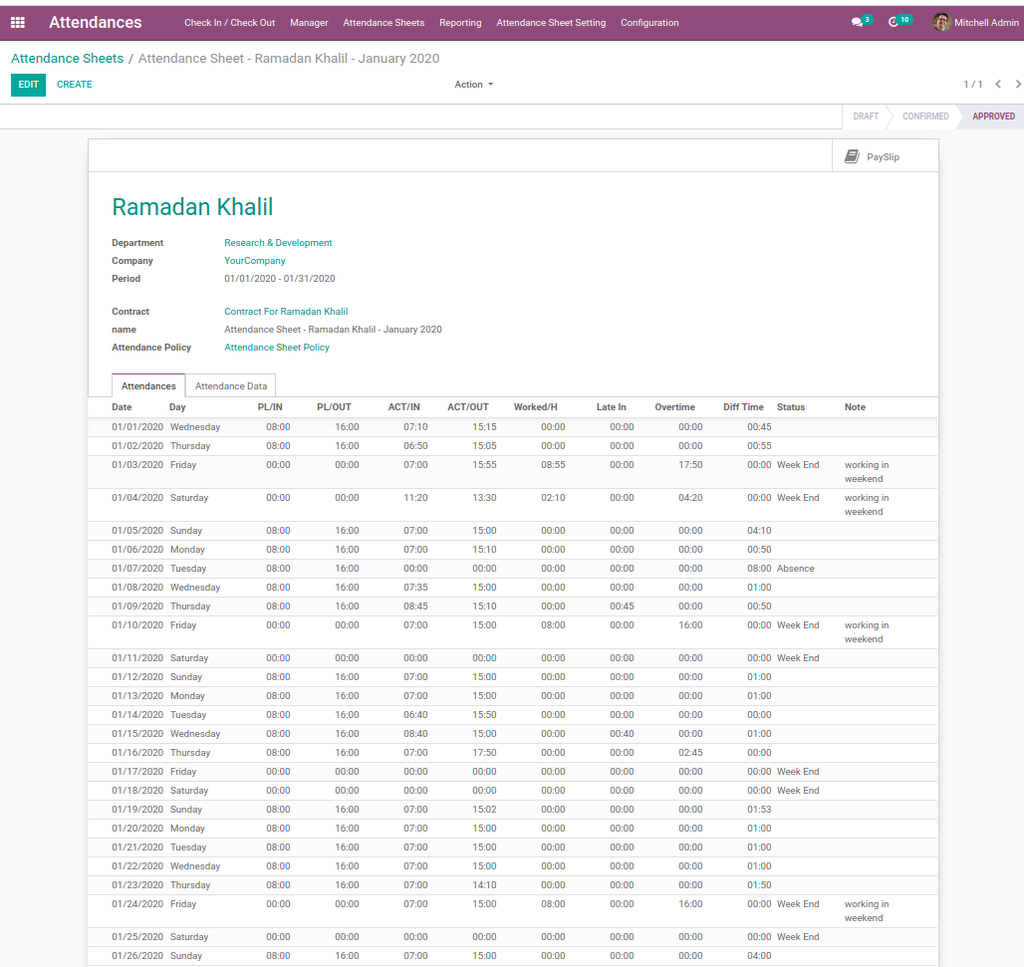Viewport: 1024px width, 967px height.
Task: Open the Attendance Sheet Policy link
Action: [x=276, y=348]
